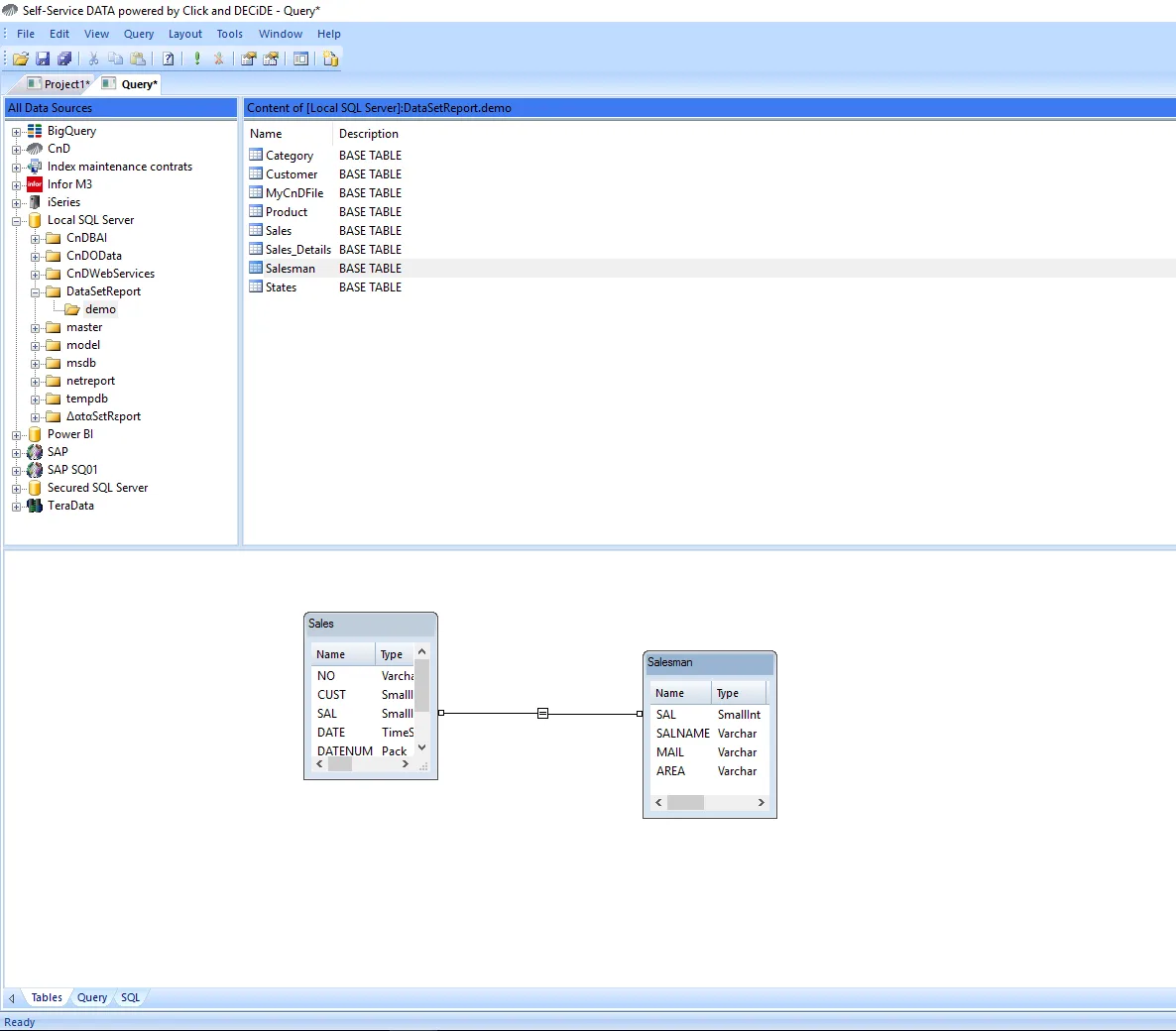This screenshot has width=1176, height=1031.
Task: Click the window layout toolbar icon
Action: 300,58
